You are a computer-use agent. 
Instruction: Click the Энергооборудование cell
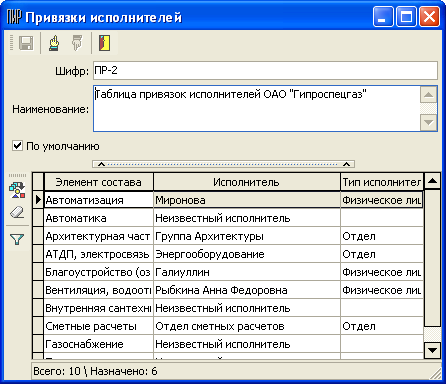pyautogui.click(x=247, y=254)
